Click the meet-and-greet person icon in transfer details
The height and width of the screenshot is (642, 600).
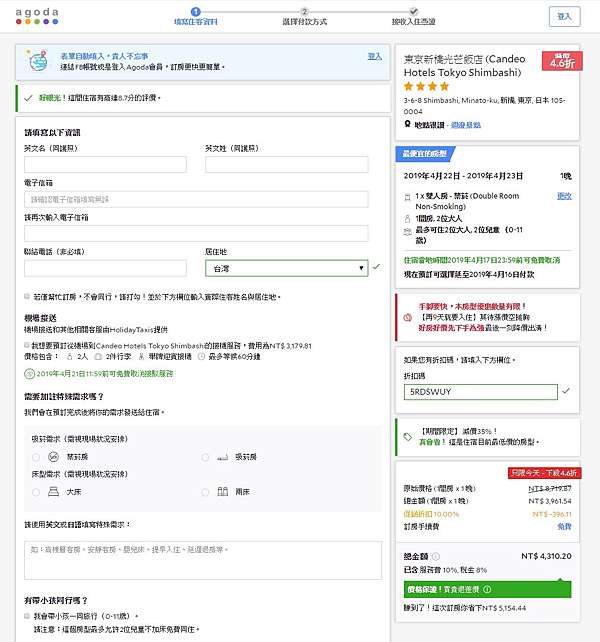coord(141,357)
